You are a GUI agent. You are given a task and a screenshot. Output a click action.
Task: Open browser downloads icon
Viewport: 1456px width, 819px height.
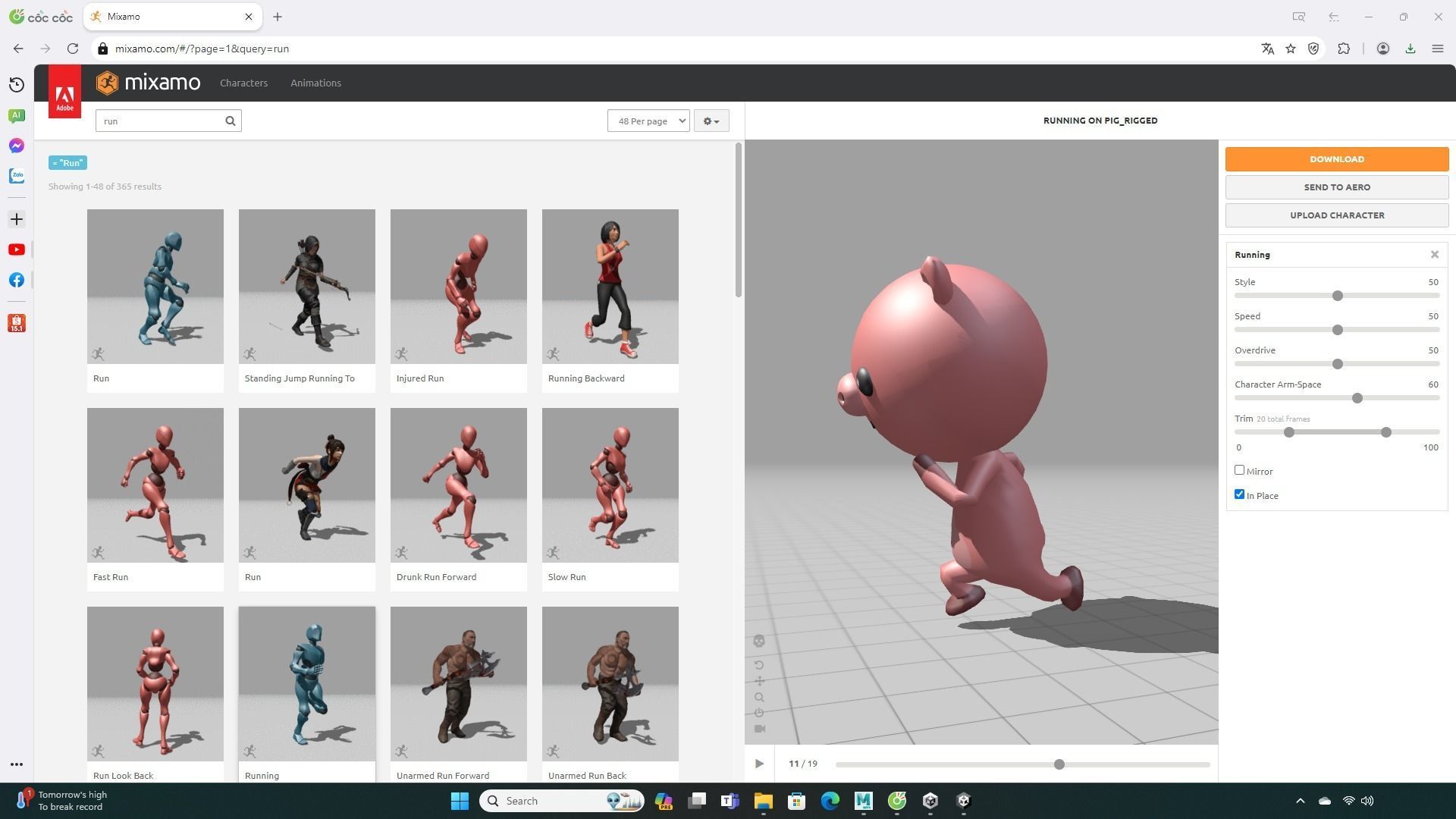(1410, 49)
